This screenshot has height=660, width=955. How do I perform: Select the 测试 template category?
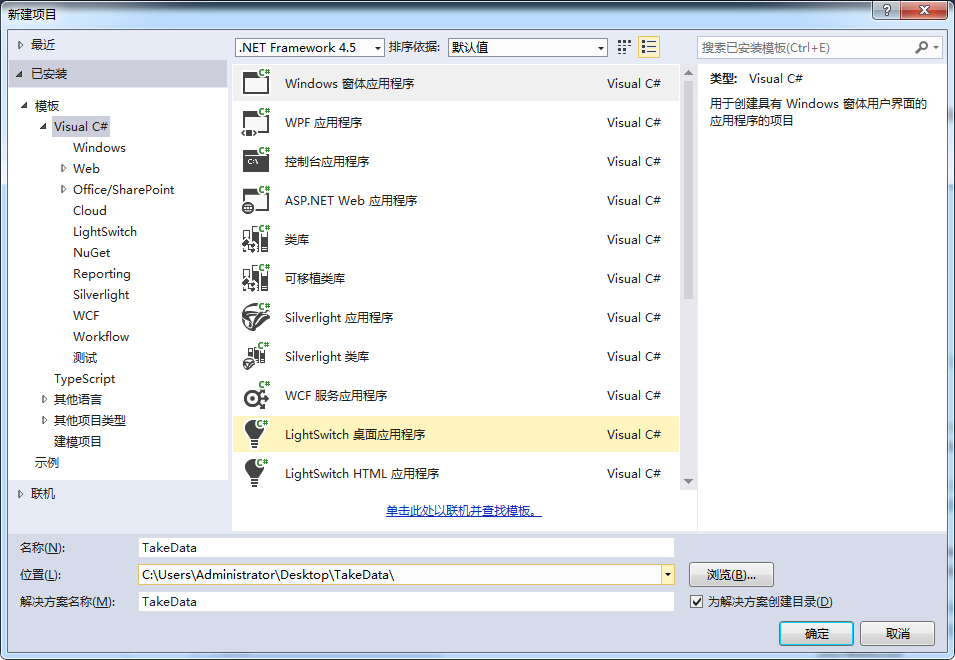click(x=85, y=357)
